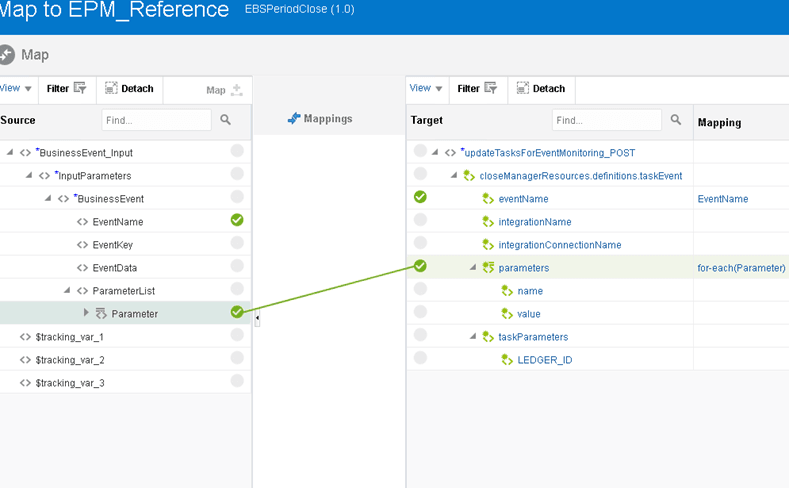Expand the Parameter node in source tree
This screenshot has width=789, height=488.
coord(86,313)
